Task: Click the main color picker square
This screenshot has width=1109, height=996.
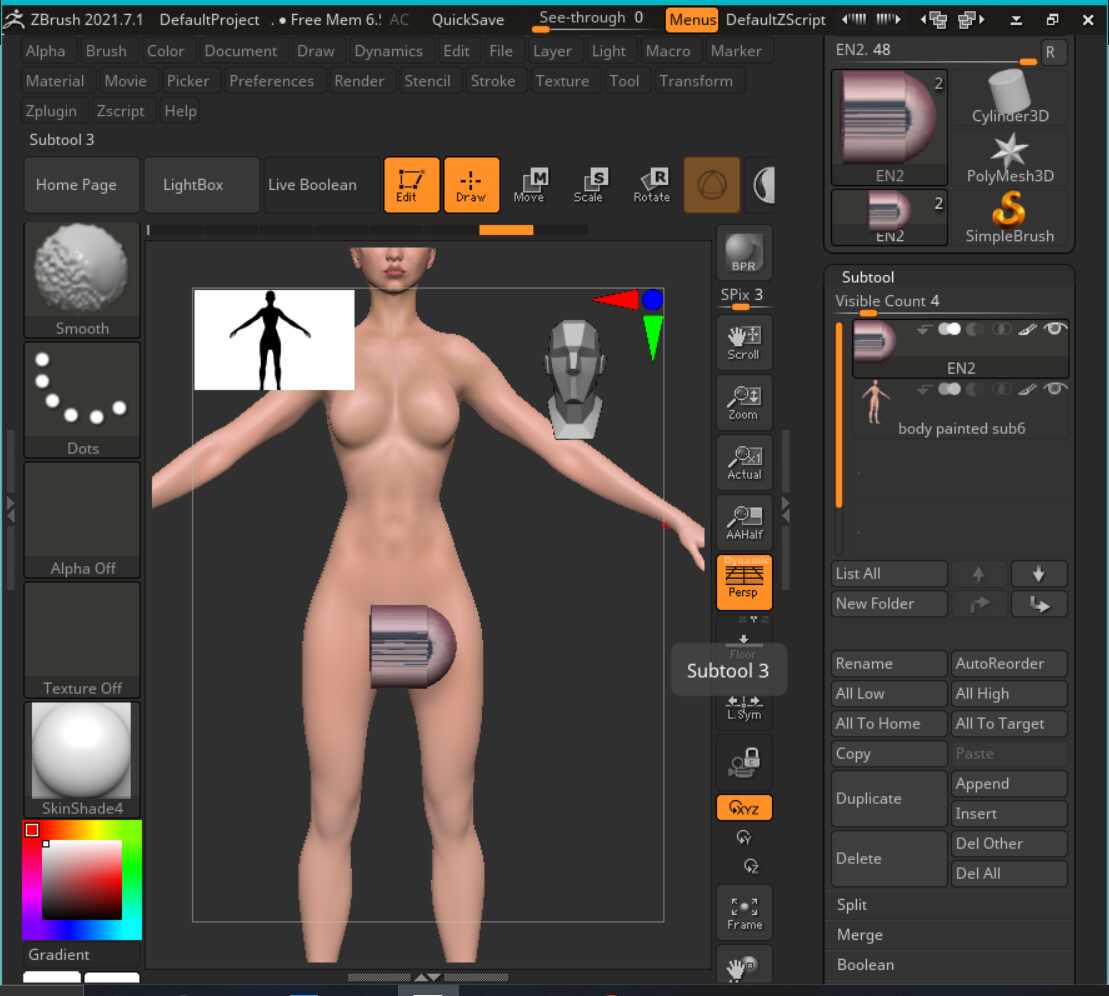Action: point(82,879)
